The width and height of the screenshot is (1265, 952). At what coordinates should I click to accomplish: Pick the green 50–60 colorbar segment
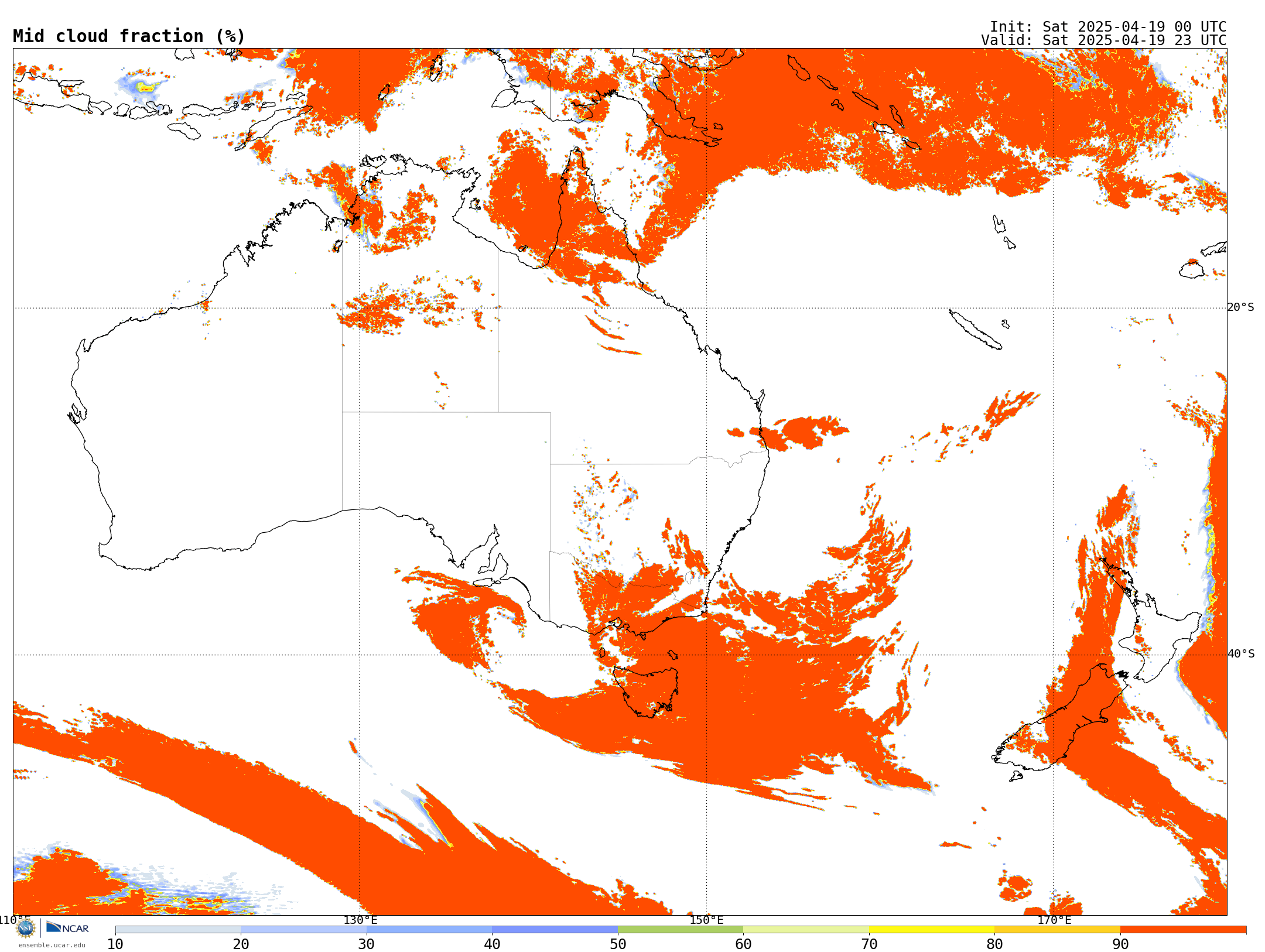pyautogui.click(x=681, y=930)
